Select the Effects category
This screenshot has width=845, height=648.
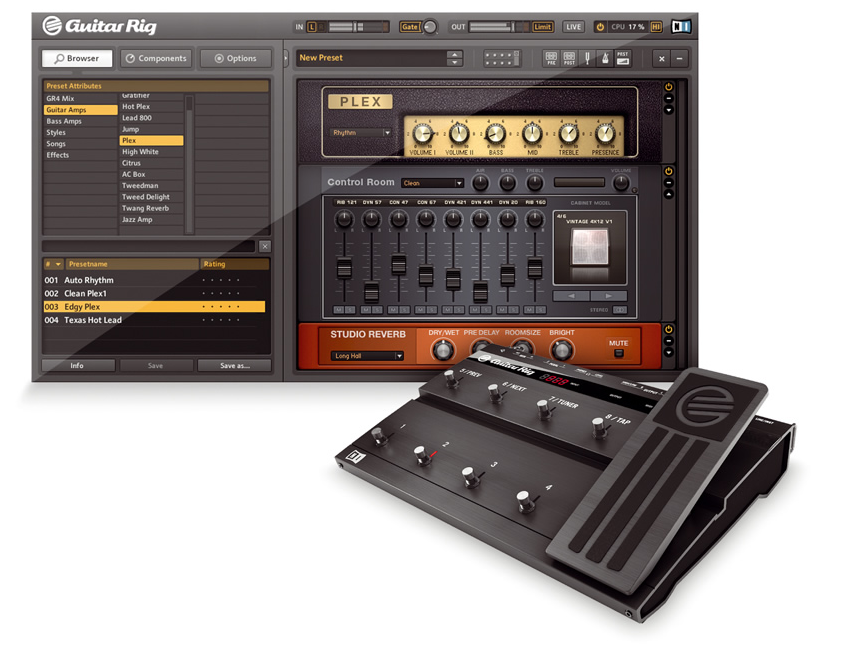coord(80,155)
